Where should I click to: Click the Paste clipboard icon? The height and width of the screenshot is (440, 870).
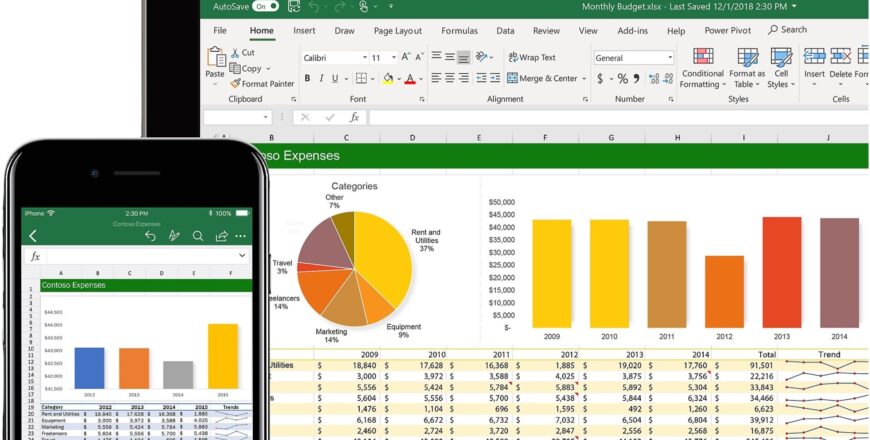point(215,57)
